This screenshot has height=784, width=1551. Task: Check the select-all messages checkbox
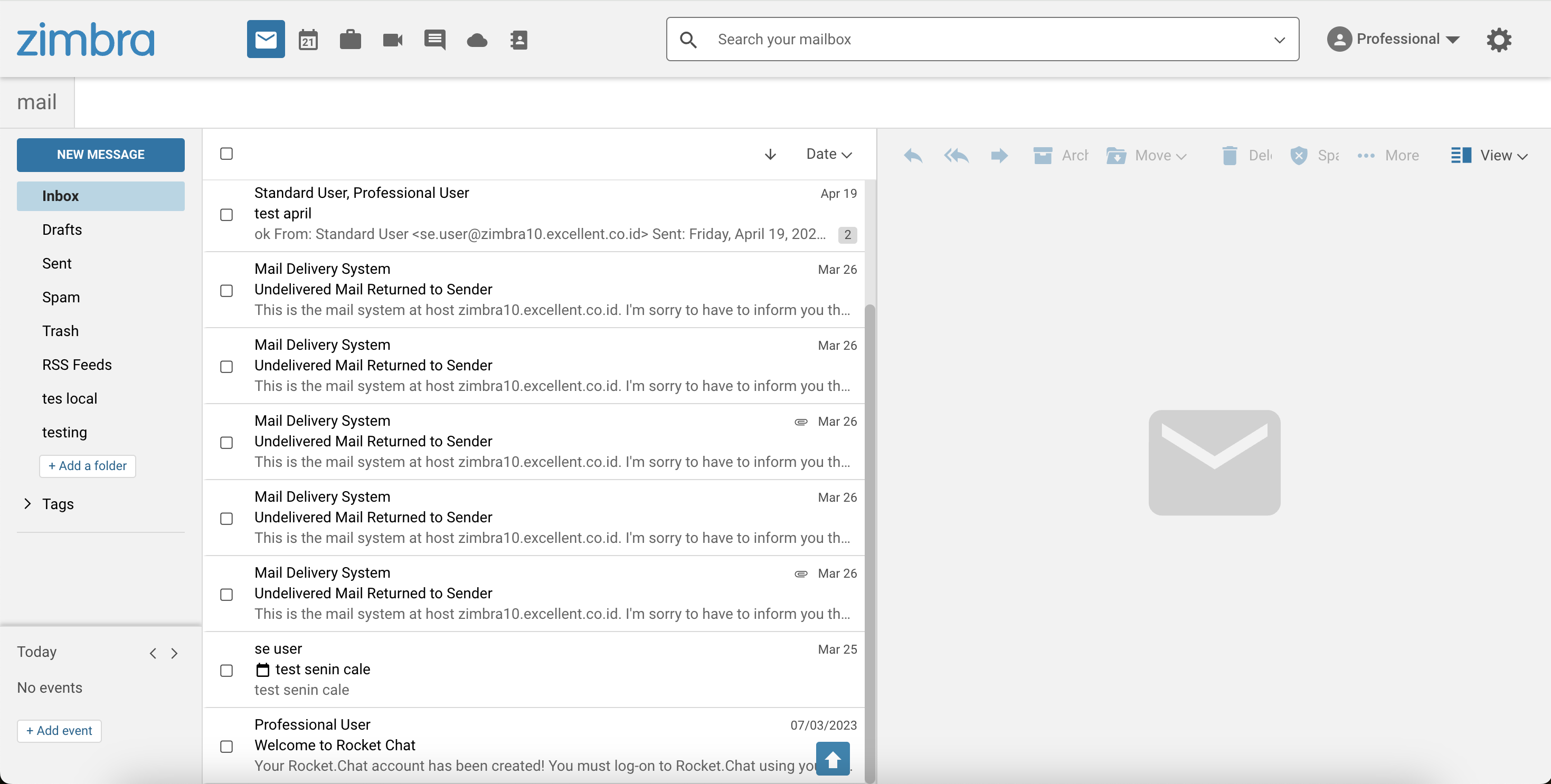point(226,154)
